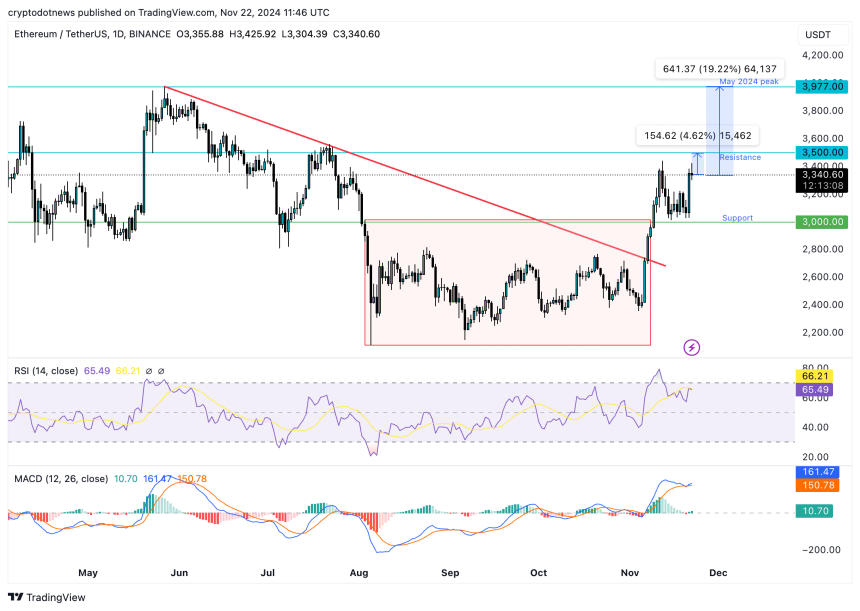Click the Aug label on time axis
Screen dimensions: 860x611
pyautogui.click(x=360, y=573)
